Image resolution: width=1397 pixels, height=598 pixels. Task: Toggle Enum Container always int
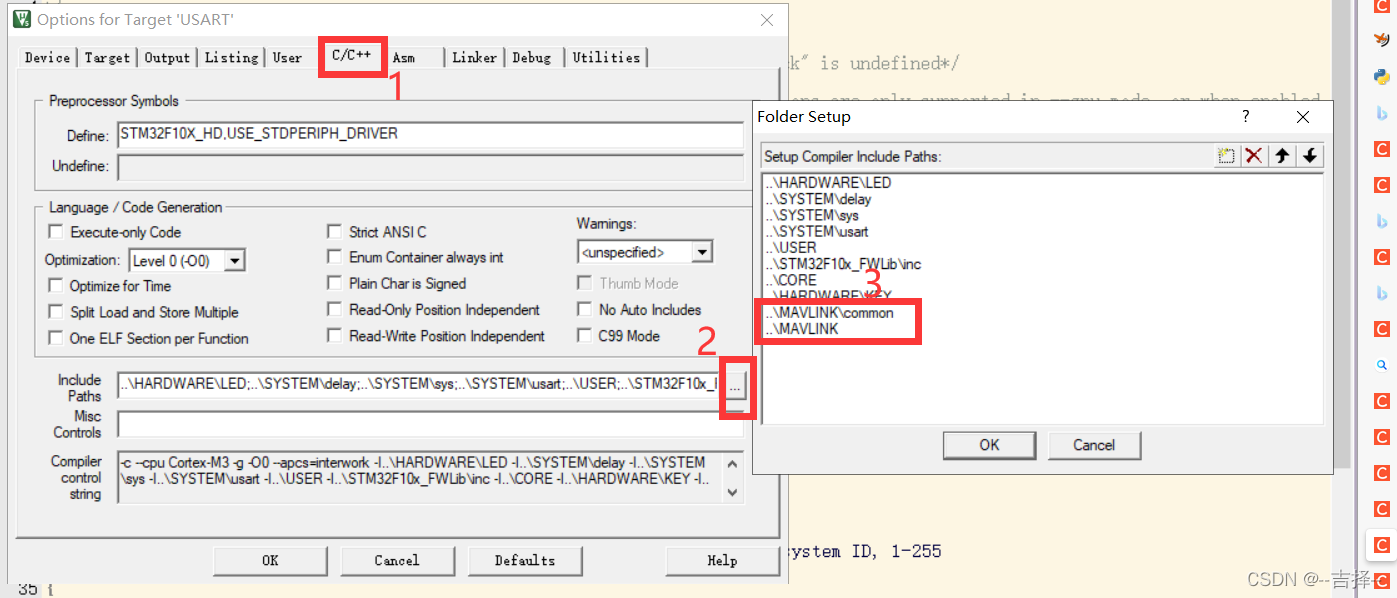click(334, 257)
